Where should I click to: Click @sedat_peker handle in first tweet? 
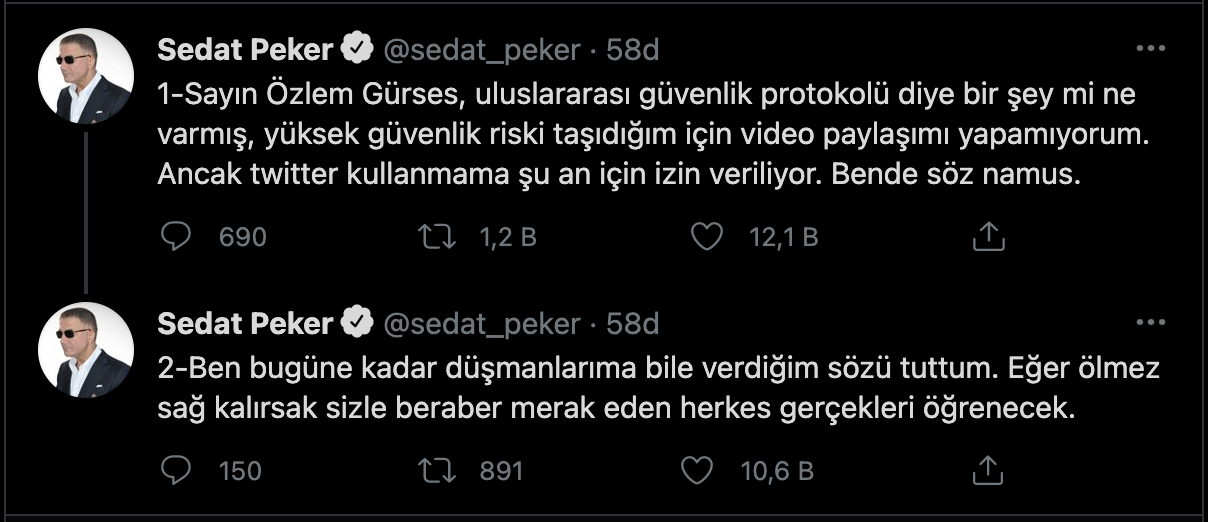[482, 49]
